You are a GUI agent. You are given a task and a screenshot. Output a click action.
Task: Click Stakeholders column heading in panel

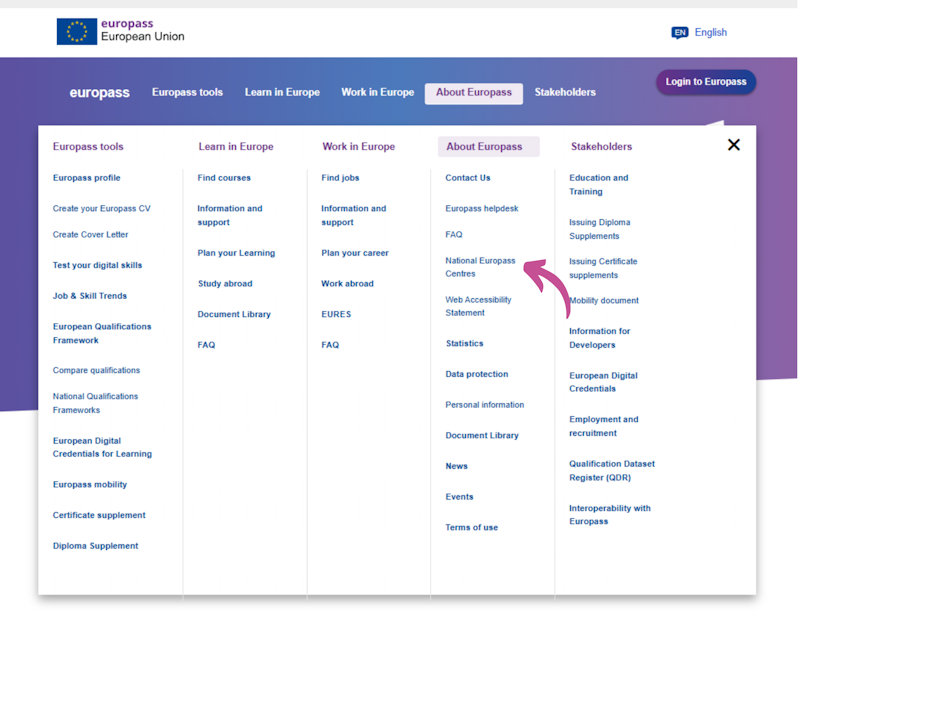click(601, 147)
